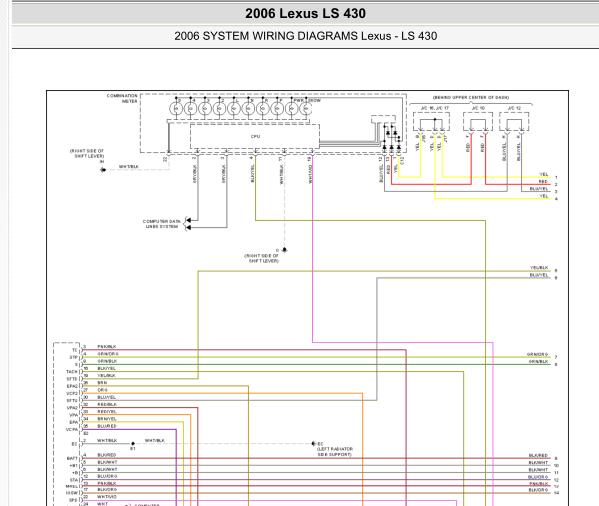This screenshot has height=506, width=599.
Task: Click the "MREL" terminal label
Action: 72,487
